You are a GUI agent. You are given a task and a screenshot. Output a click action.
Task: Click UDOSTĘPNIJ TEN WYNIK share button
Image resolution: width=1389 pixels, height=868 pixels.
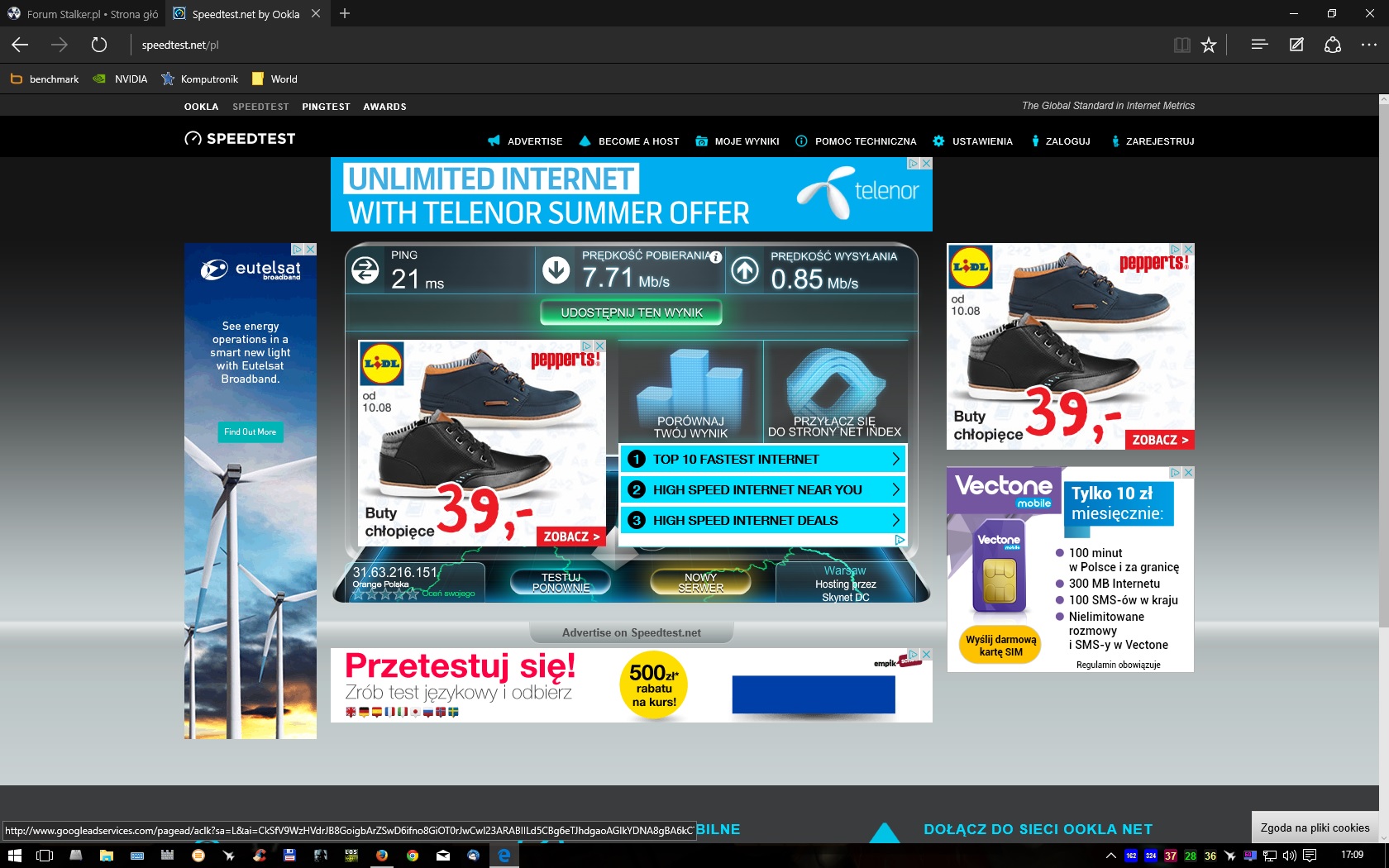coord(632,312)
